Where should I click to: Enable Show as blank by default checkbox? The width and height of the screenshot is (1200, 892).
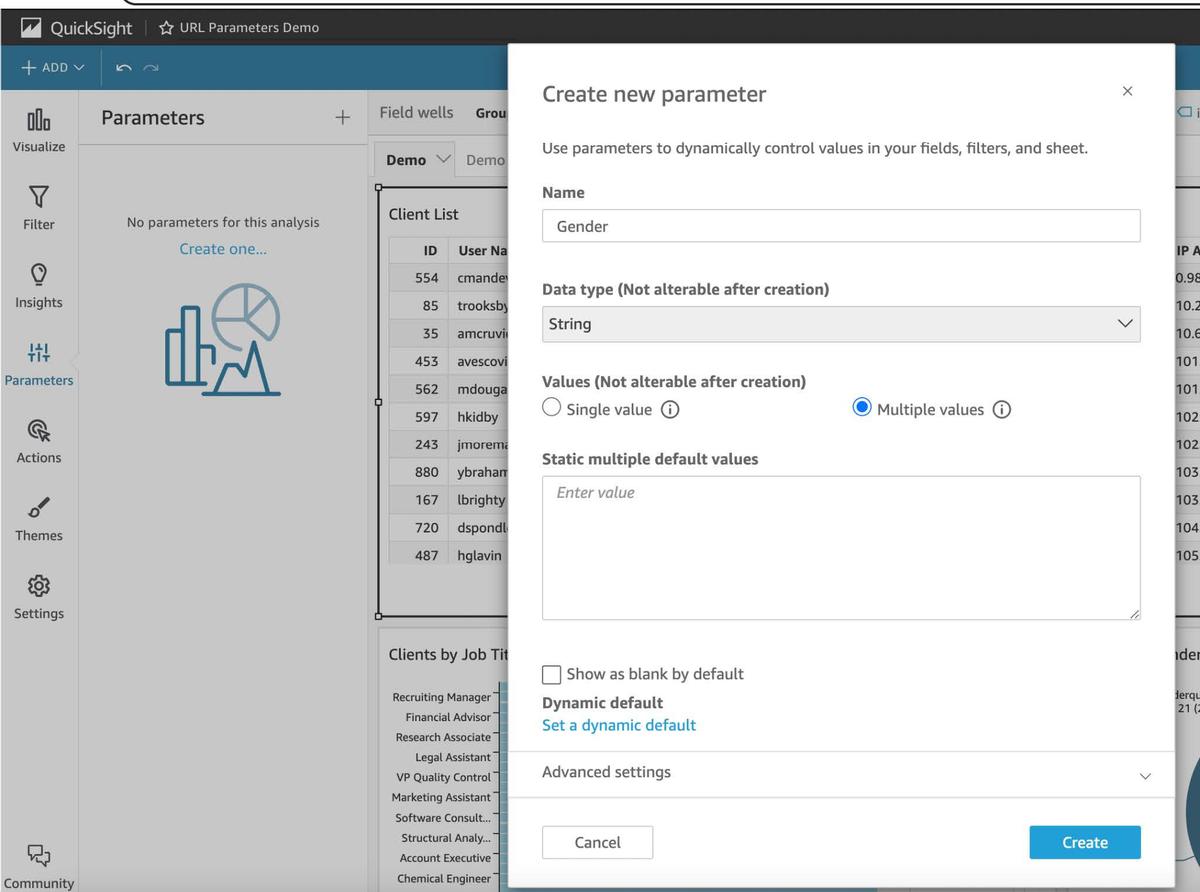click(552, 674)
